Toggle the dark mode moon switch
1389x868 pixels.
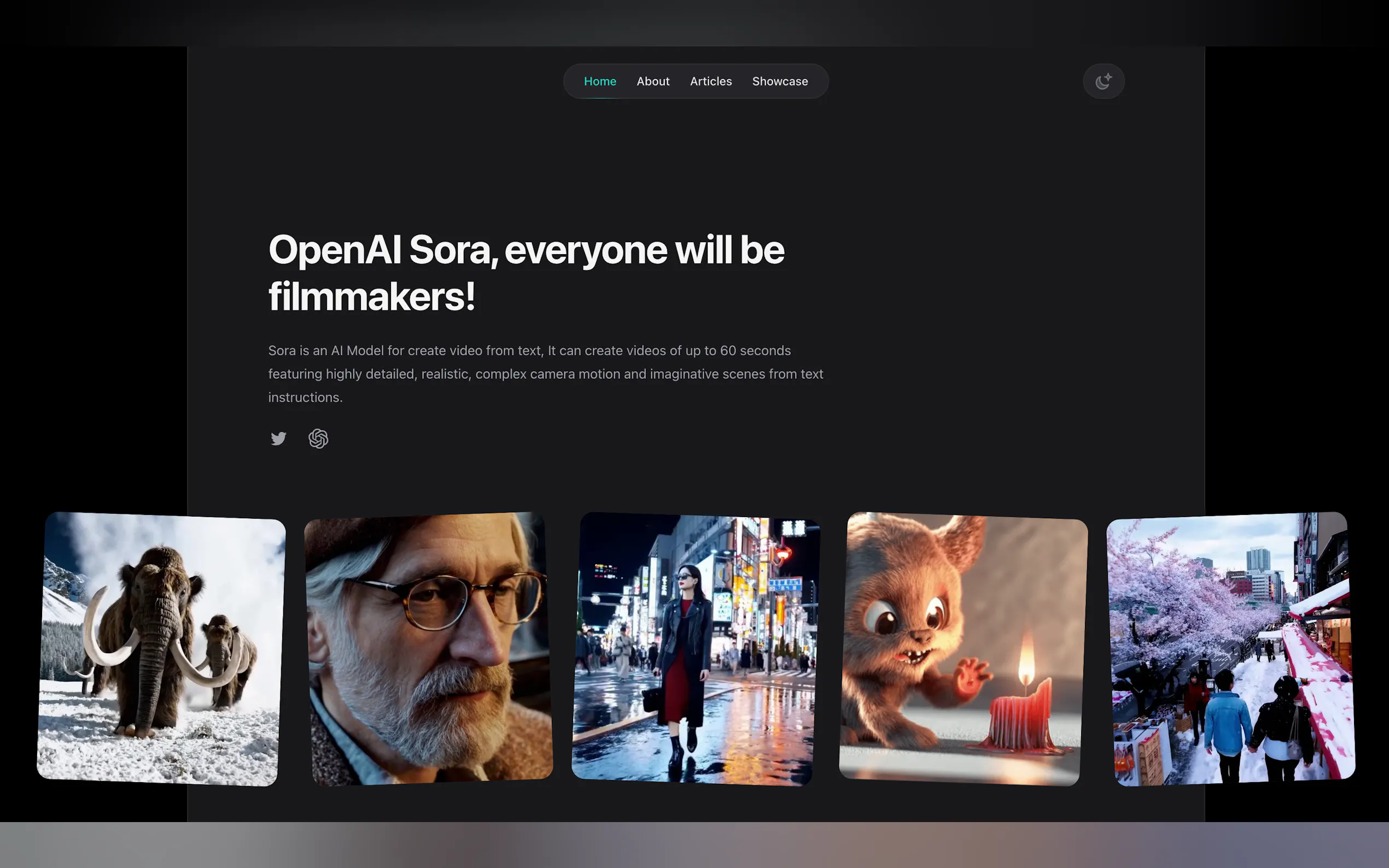click(x=1103, y=81)
